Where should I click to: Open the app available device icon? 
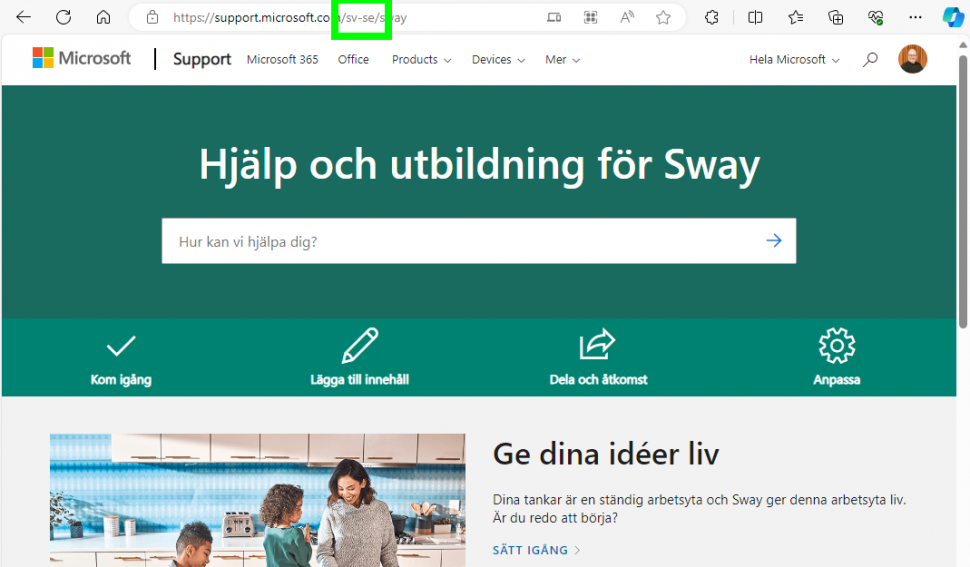[554, 17]
